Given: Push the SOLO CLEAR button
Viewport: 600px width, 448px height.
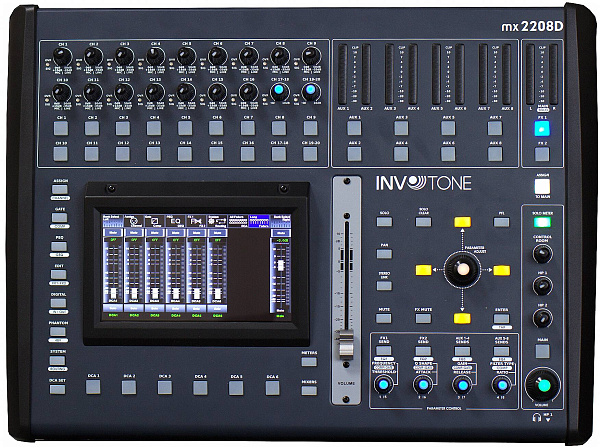Looking at the screenshot, I should point(424,222).
